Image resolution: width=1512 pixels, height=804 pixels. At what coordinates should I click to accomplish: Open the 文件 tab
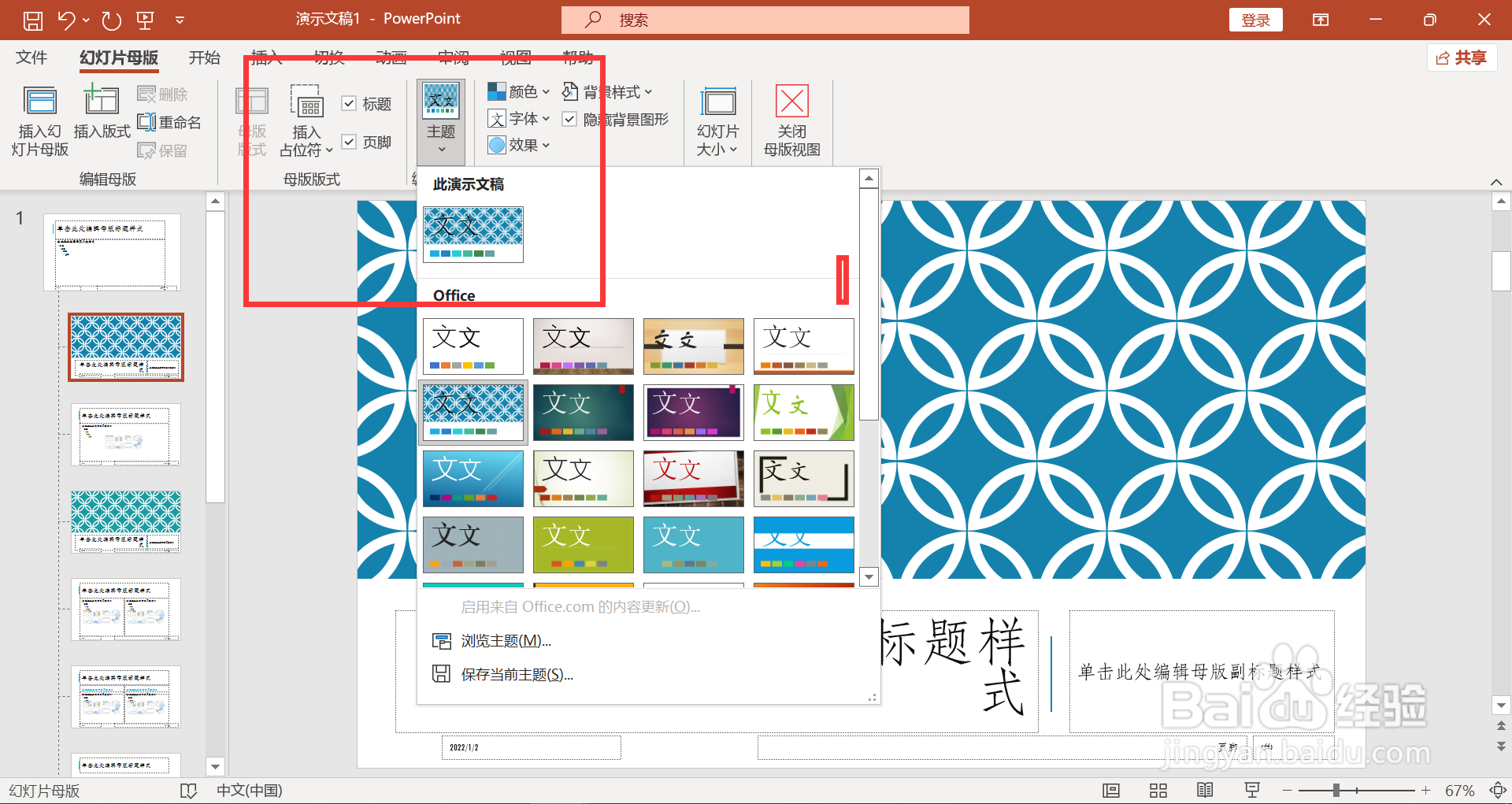[31, 57]
